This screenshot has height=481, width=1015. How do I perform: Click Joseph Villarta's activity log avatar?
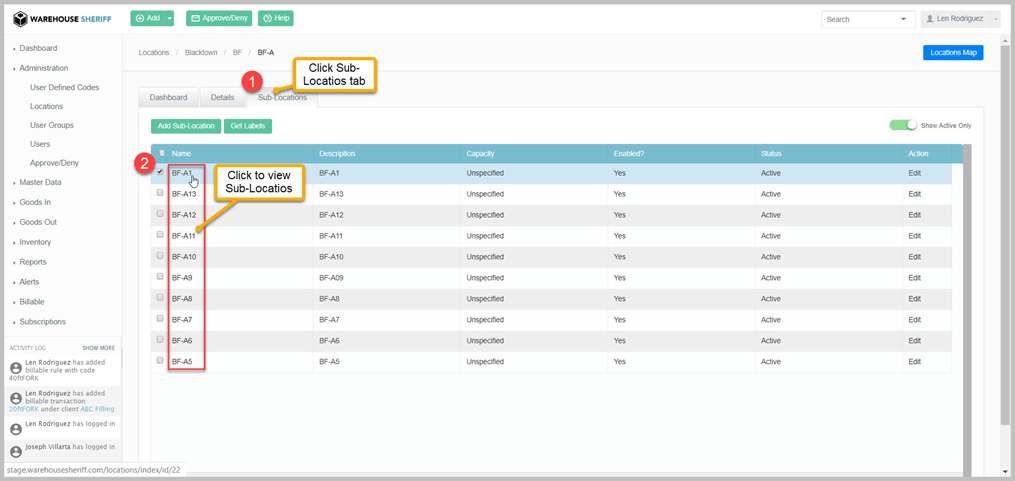(16, 450)
